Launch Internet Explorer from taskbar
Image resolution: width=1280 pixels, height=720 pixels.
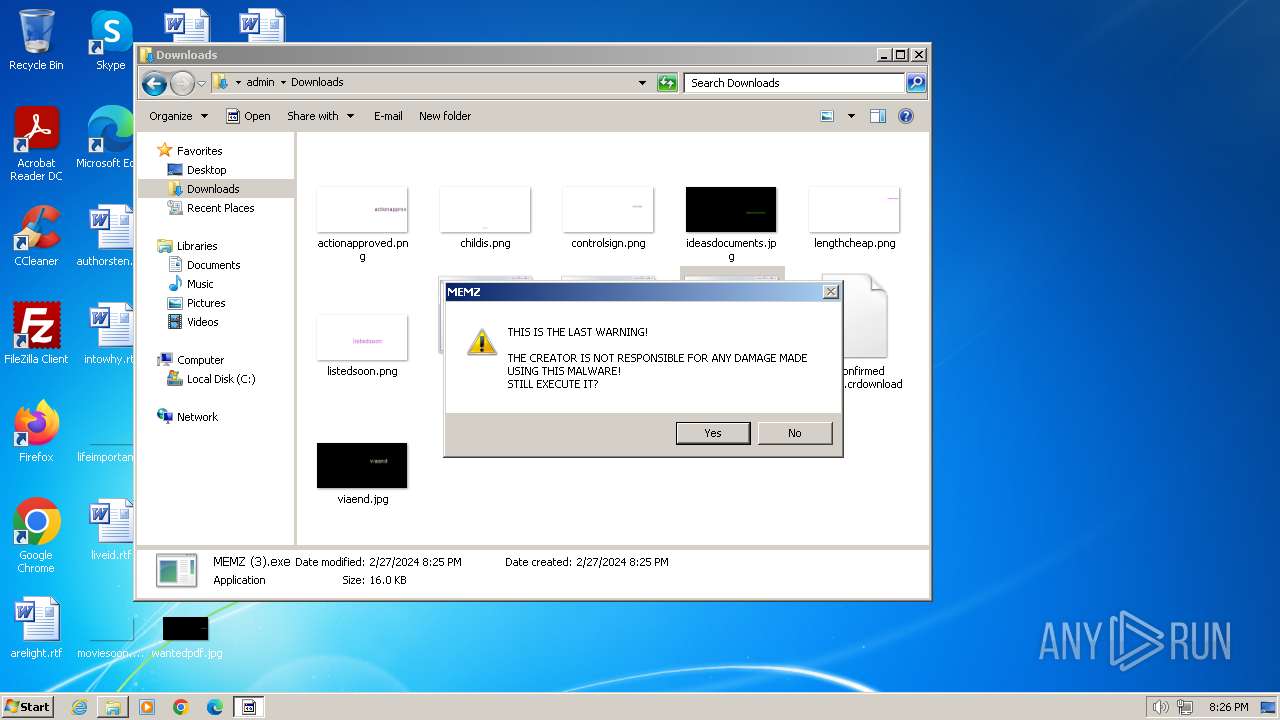click(x=79, y=707)
